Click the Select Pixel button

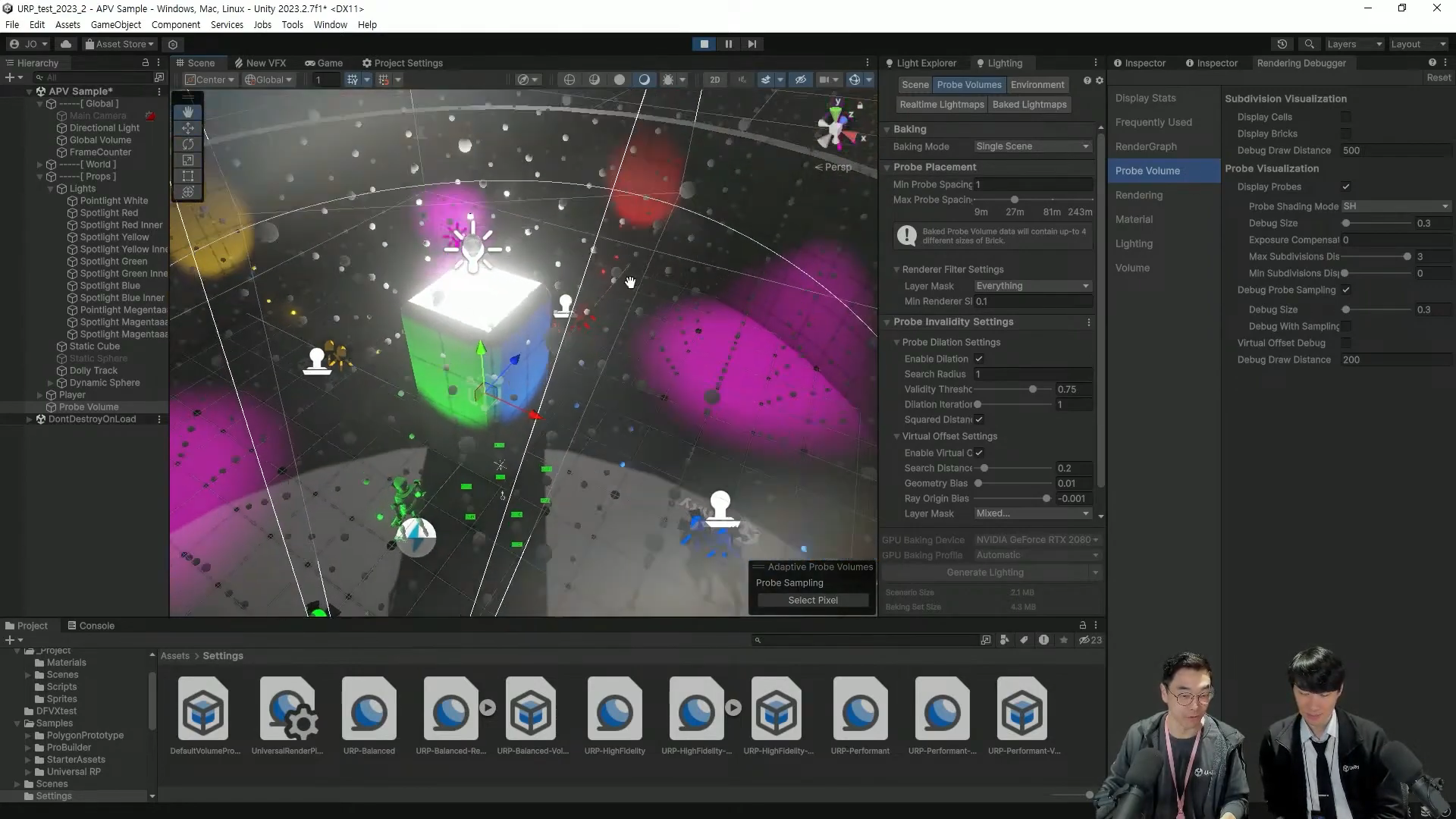(x=812, y=600)
